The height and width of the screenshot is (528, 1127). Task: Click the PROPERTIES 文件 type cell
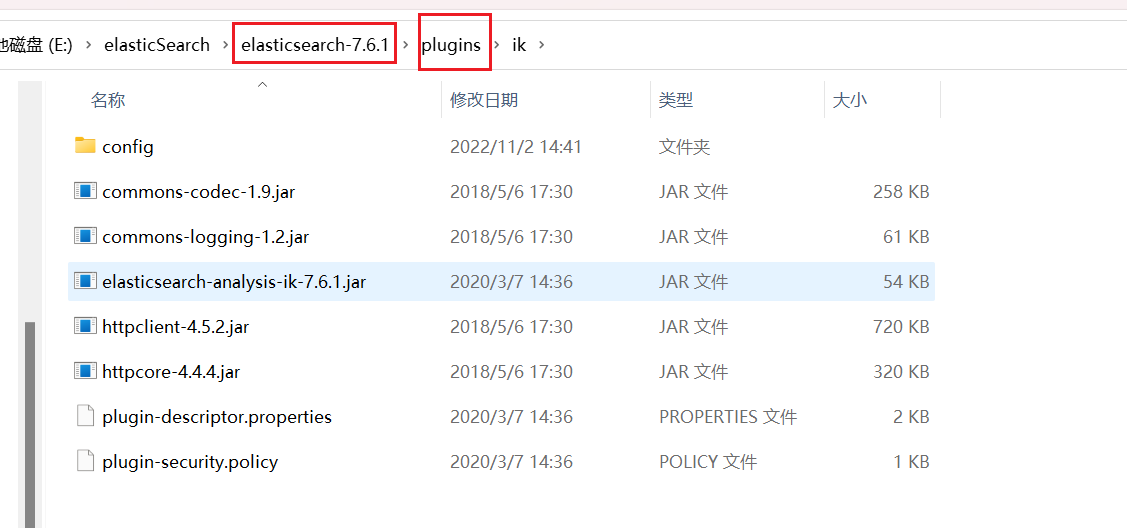[x=728, y=417]
